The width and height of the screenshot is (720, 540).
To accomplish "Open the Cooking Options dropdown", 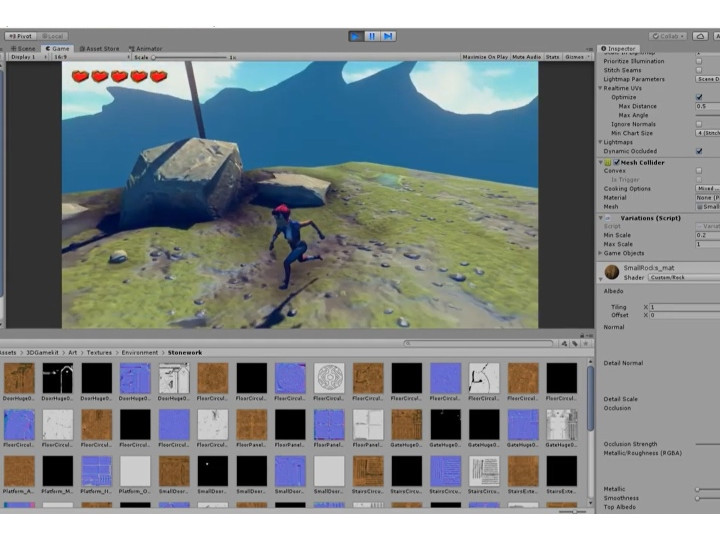I will coord(708,188).
